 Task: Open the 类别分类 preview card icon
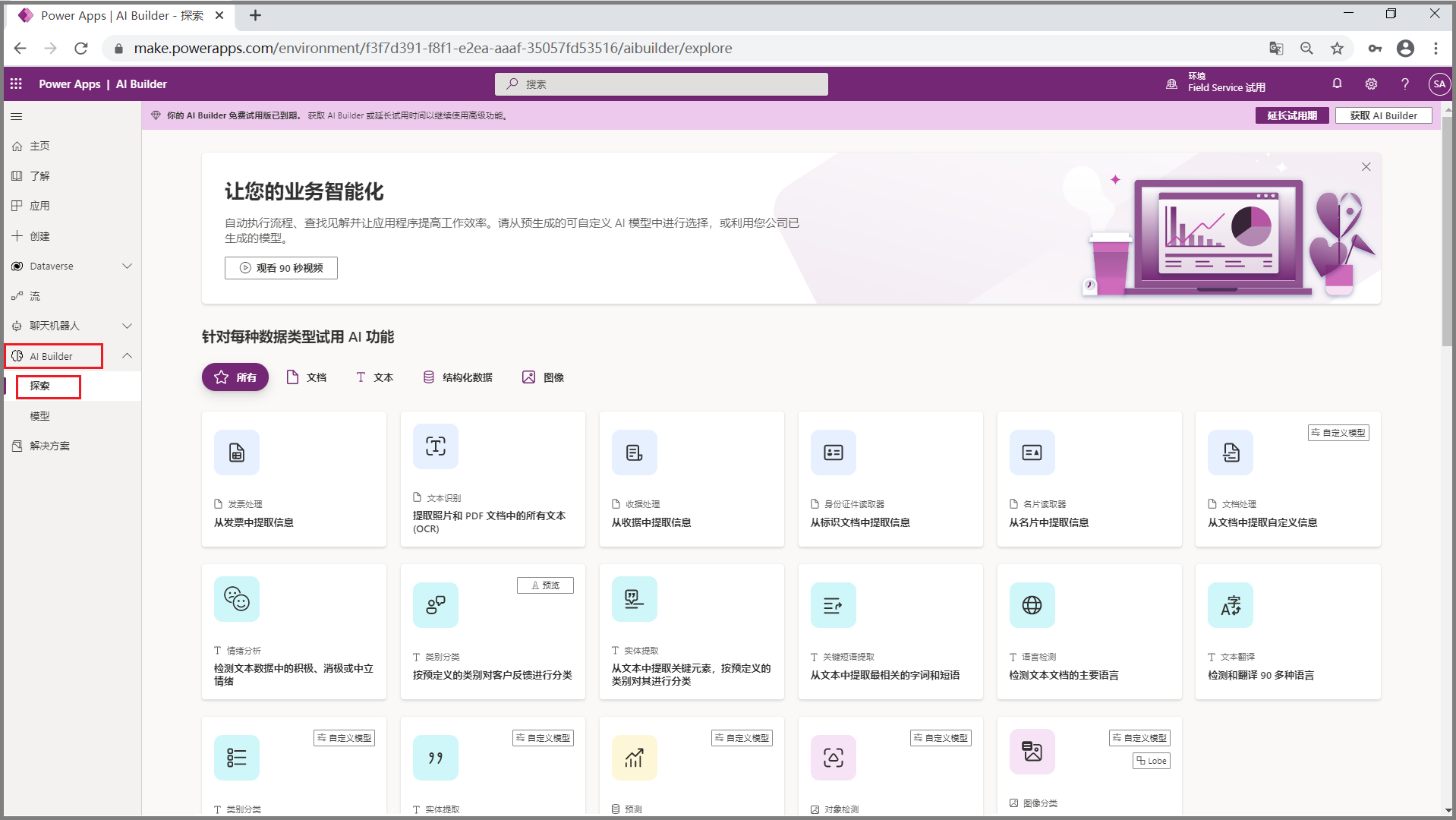(436, 605)
